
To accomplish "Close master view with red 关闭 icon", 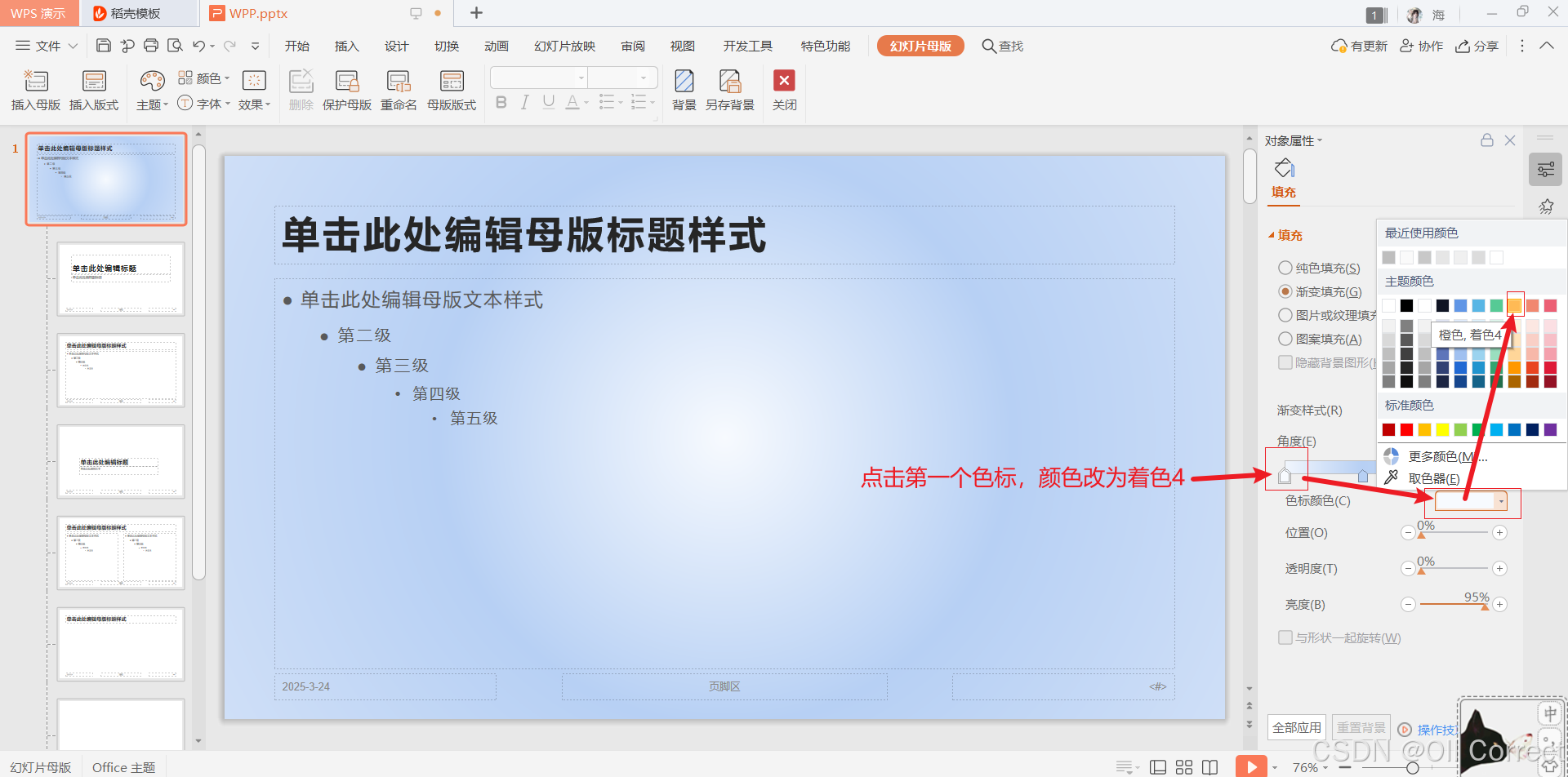I will pyautogui.click(x=784, y=80).
